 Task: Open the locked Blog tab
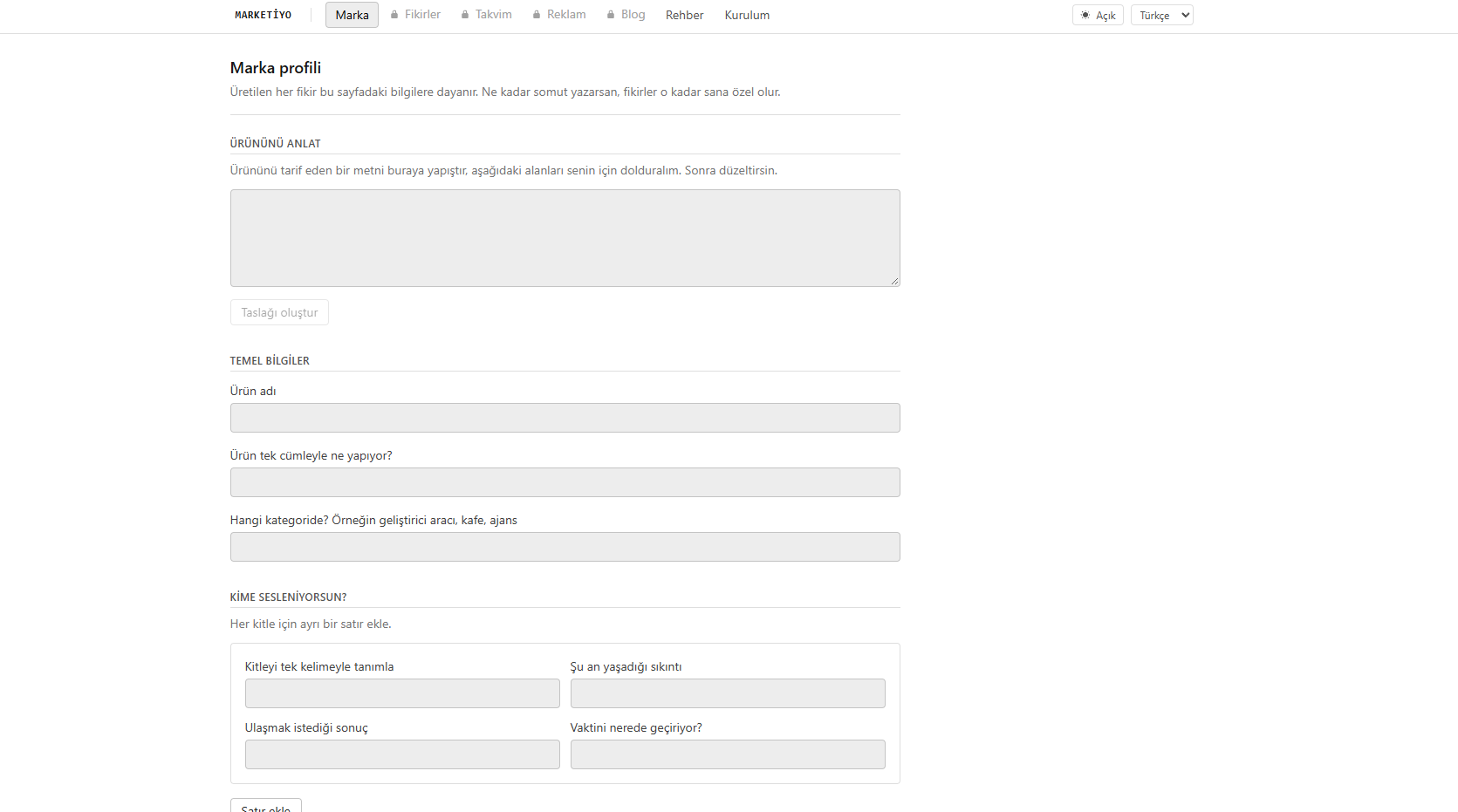[x=626, y=15]
